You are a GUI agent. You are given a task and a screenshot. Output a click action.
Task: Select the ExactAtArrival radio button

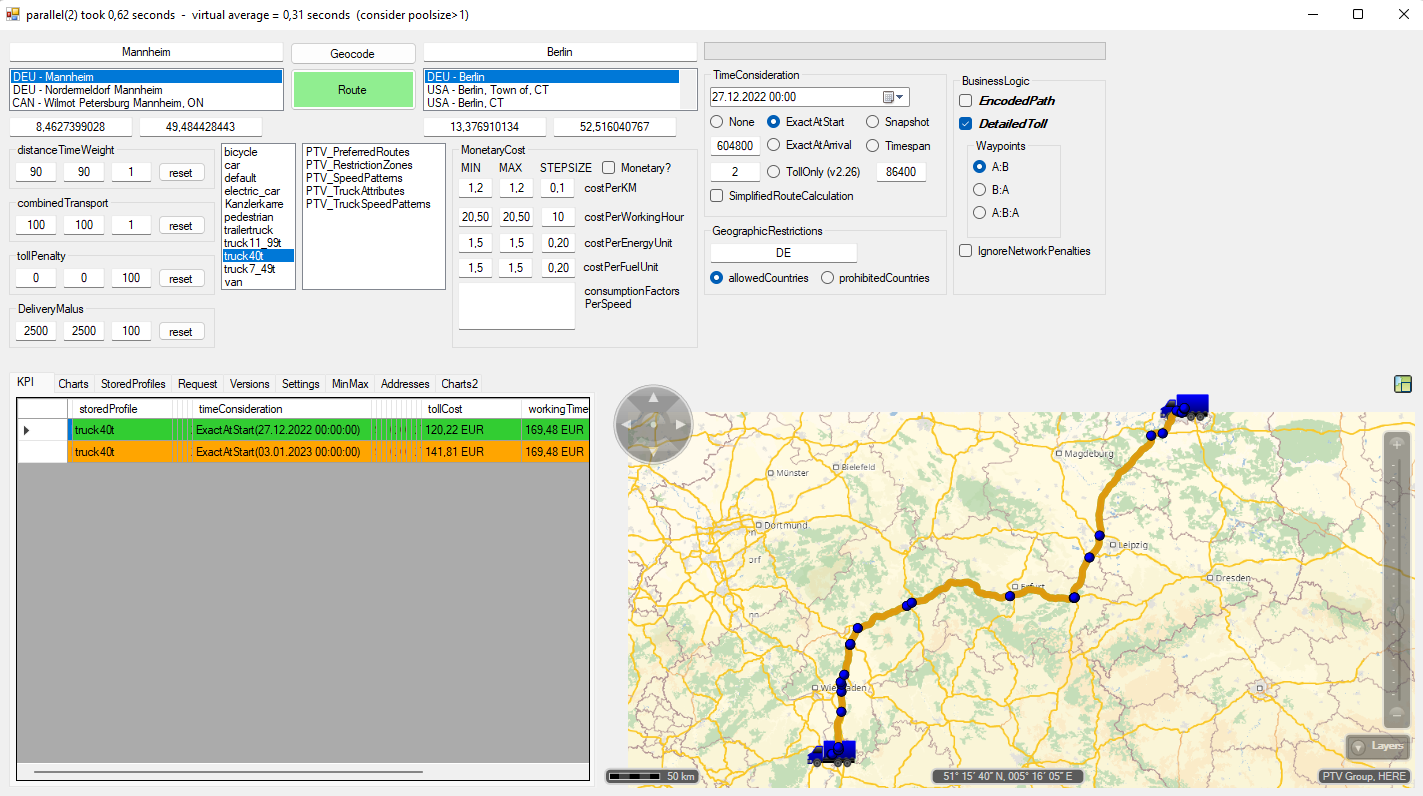pos(773,145)
